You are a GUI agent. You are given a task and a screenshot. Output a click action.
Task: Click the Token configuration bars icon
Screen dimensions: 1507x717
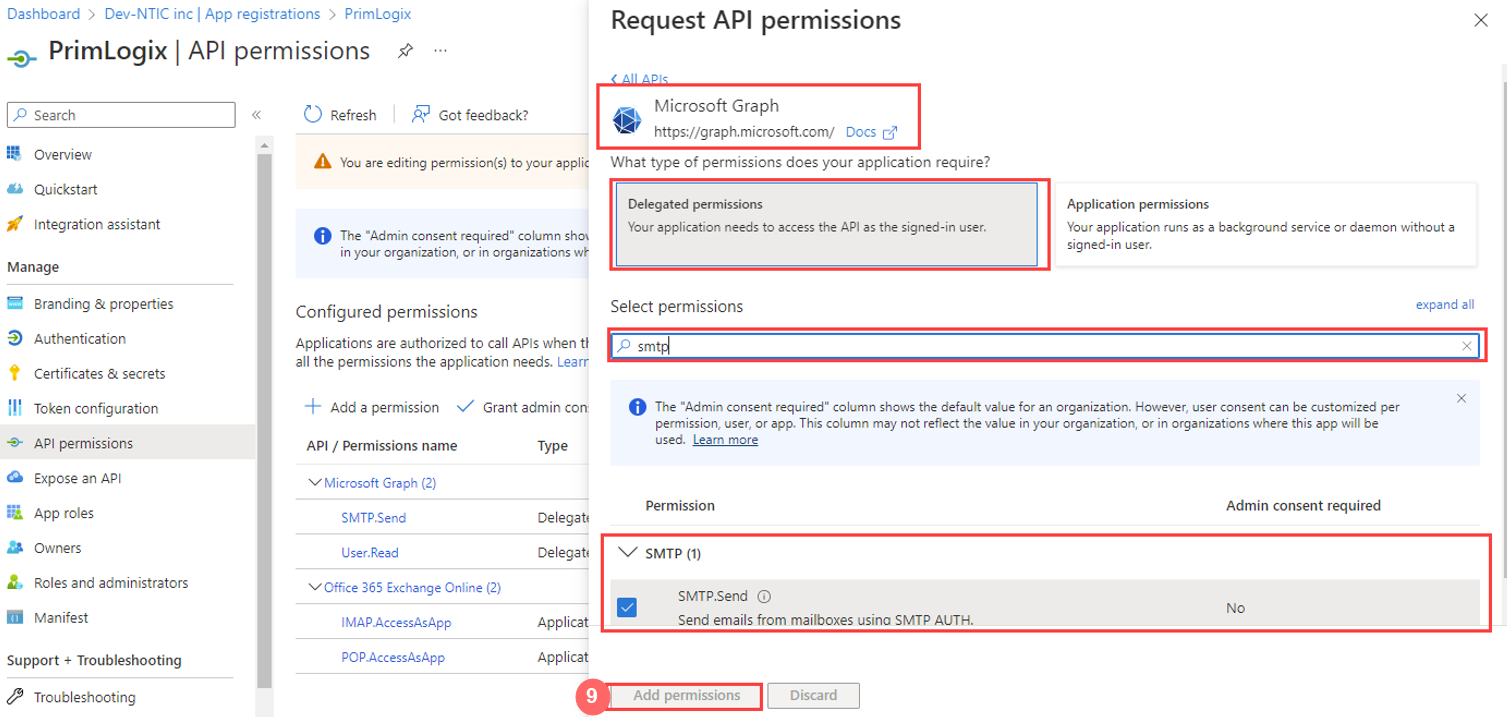[15, 408]
